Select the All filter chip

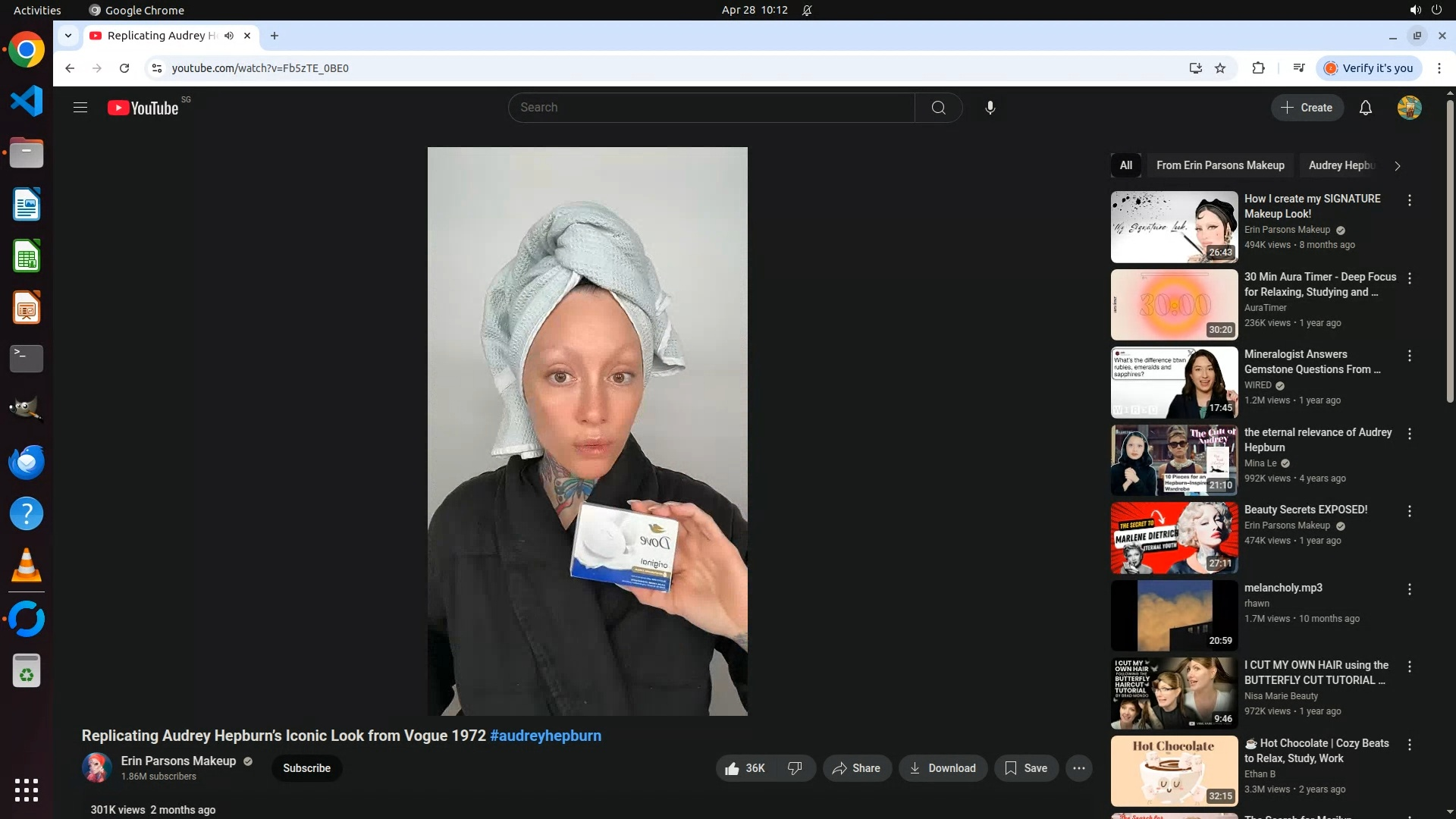pyautogui.click(x=1125, y=165)
